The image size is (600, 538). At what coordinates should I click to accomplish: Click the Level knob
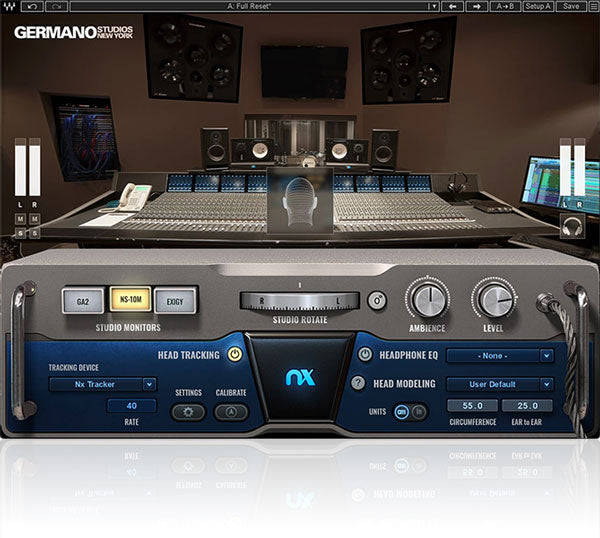pyautogui.click(x=494, y=300)
